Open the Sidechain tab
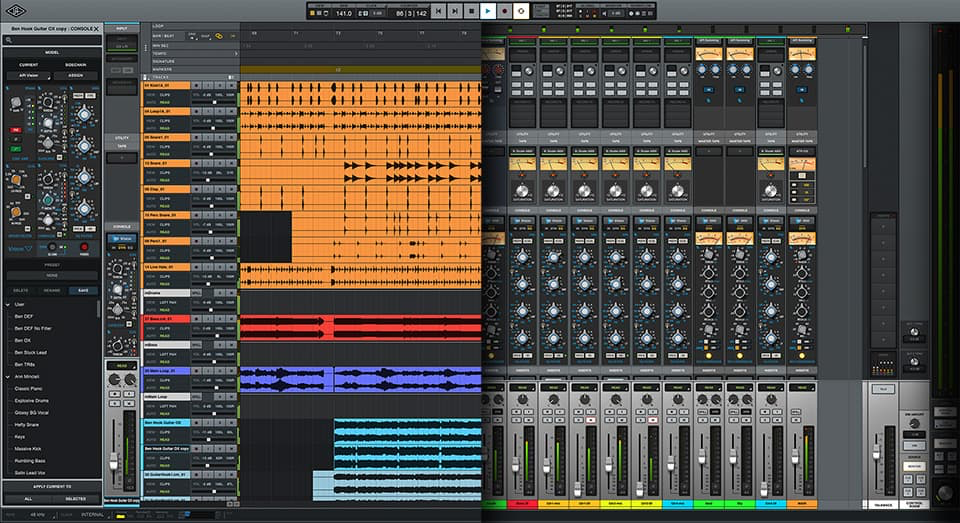Image resolution: width=960 pixels, height=523 pixels. pos(76,64)
